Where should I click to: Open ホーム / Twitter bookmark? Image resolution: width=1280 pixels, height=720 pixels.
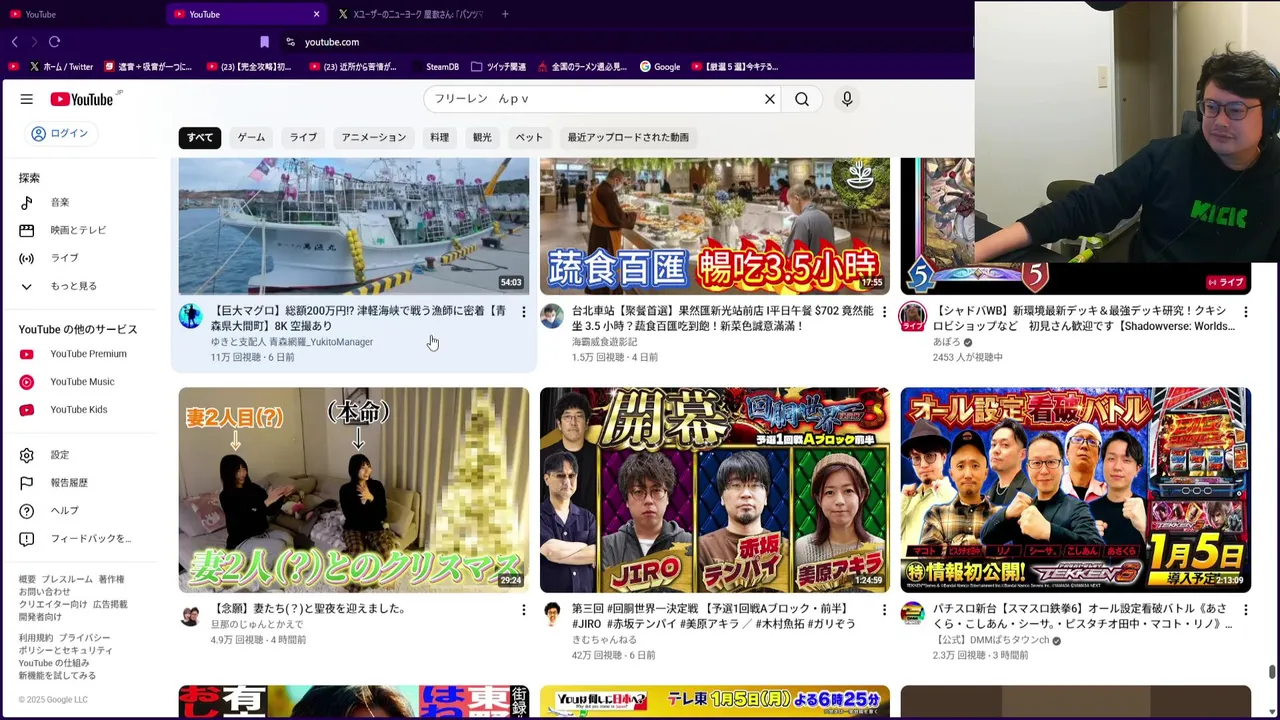tap(61, 67)
